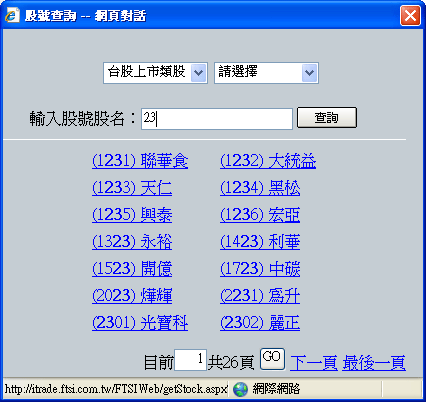426x402 pixels.
Task: Expand the 請選擇 dropdown list
Action: [266, 73]
